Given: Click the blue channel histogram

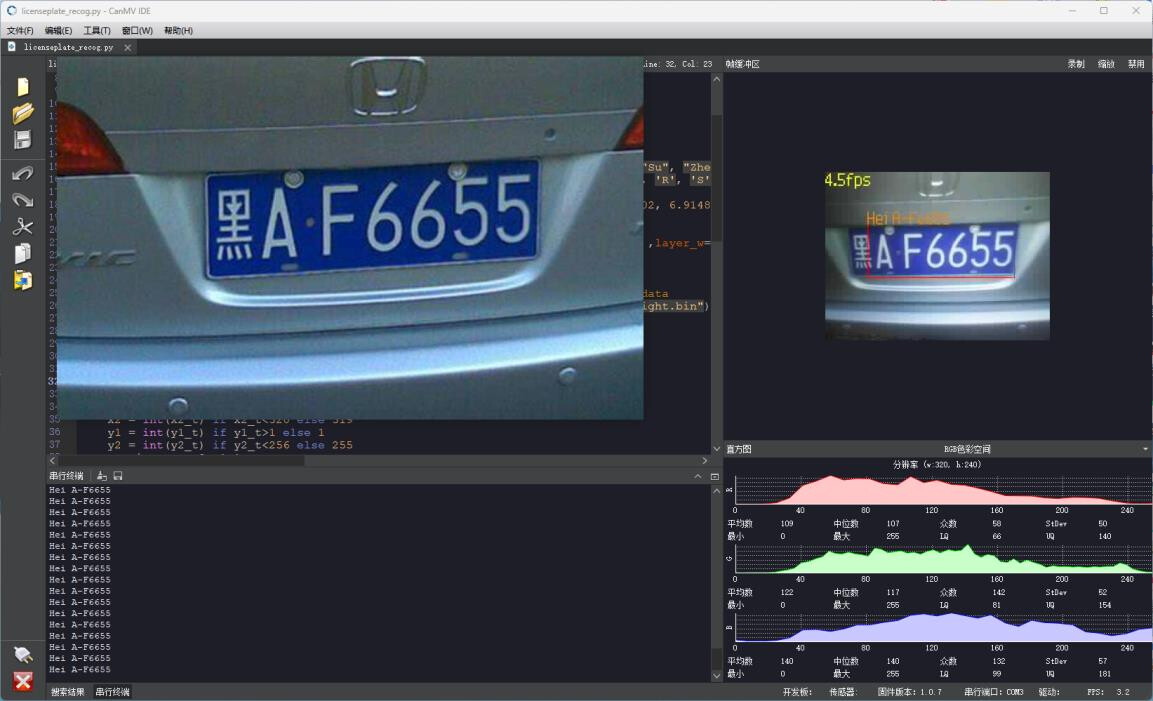Looking at the screenshot, I should pyautogui.click(x=943, y=627).
